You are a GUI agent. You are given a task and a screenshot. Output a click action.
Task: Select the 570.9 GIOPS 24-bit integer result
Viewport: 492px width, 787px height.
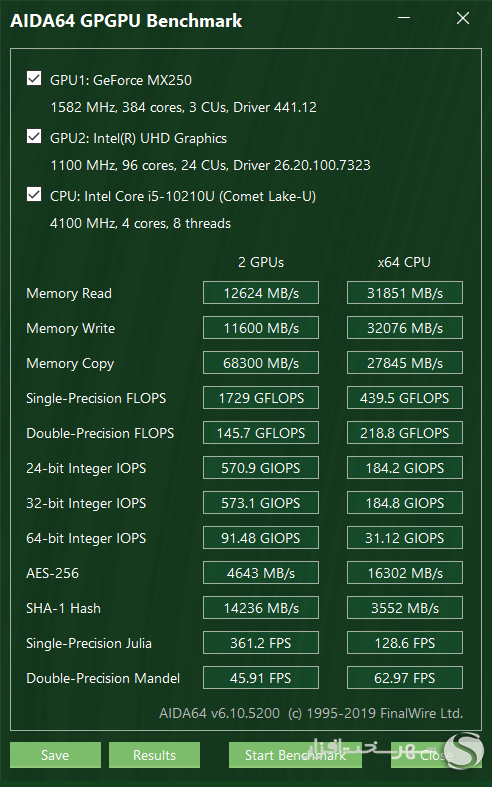(261, 468)
